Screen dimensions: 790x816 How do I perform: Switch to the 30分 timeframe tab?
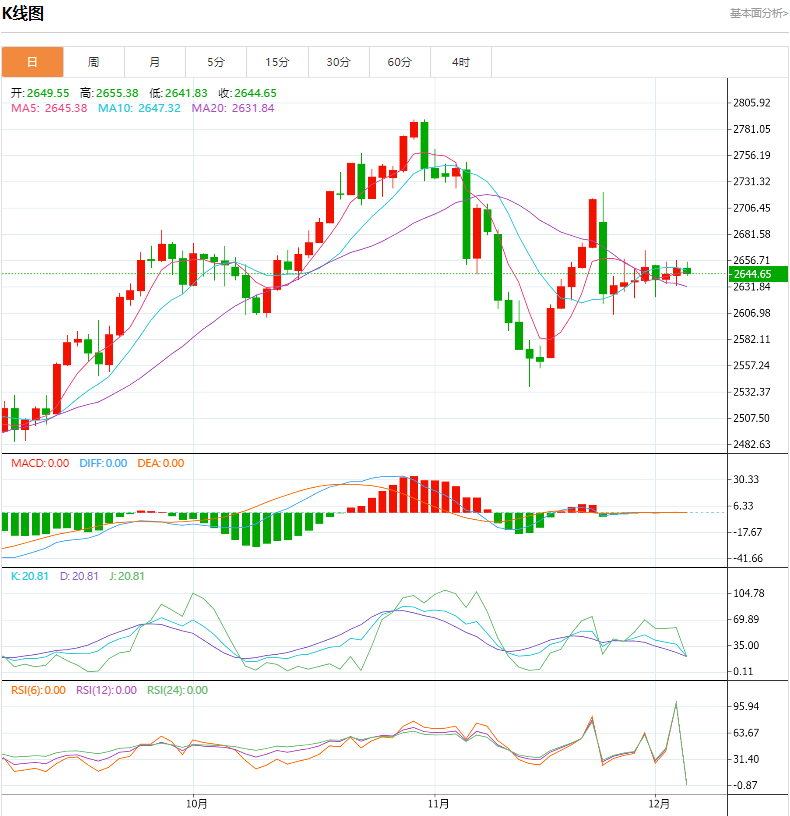[x=338, y=62]
